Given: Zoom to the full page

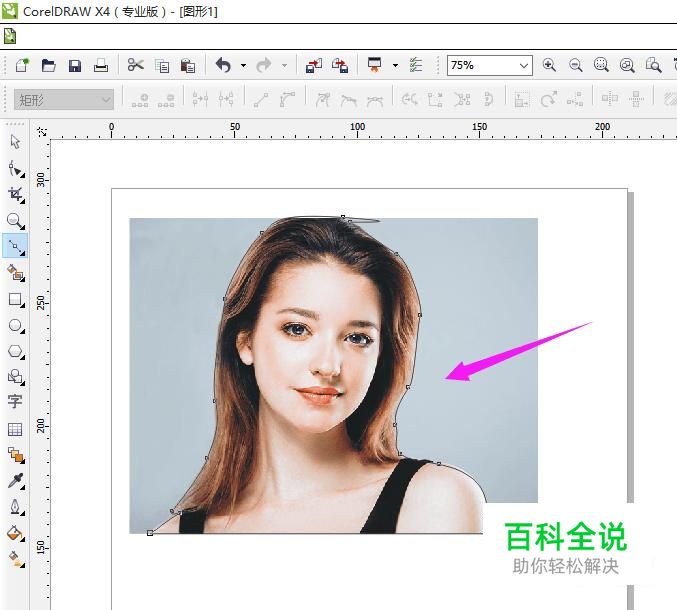Looking at the screenshot, I should 653,65.
